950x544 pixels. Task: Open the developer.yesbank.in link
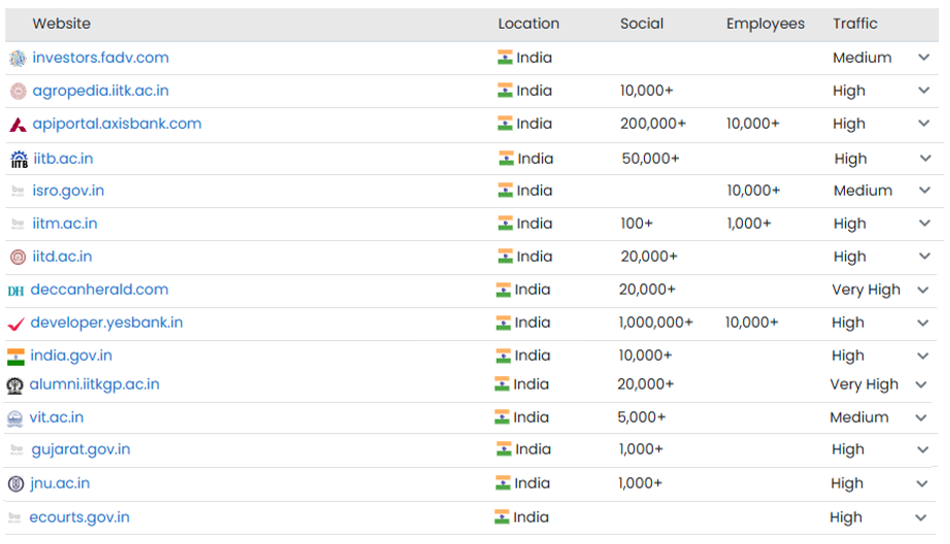[107, 323]
